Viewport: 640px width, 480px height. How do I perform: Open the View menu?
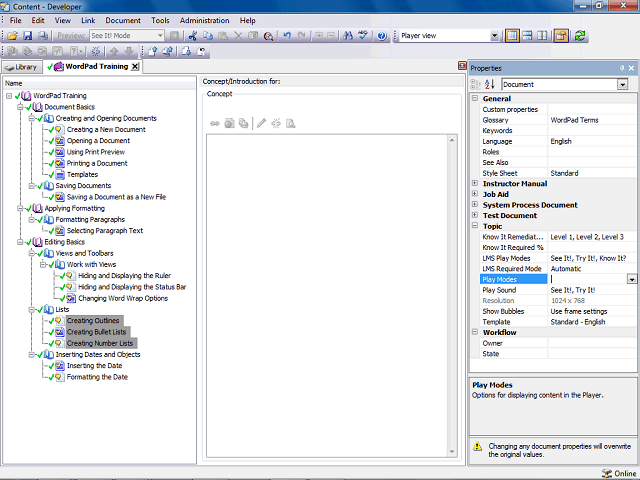(x=62, y=20)
